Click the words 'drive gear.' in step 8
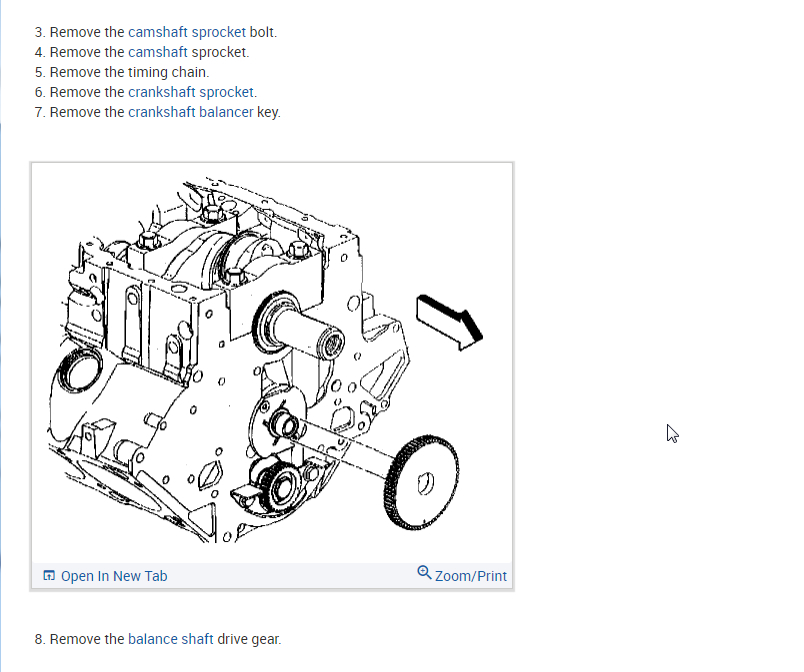Screen dimensions: 804x672 click(249, 639)
